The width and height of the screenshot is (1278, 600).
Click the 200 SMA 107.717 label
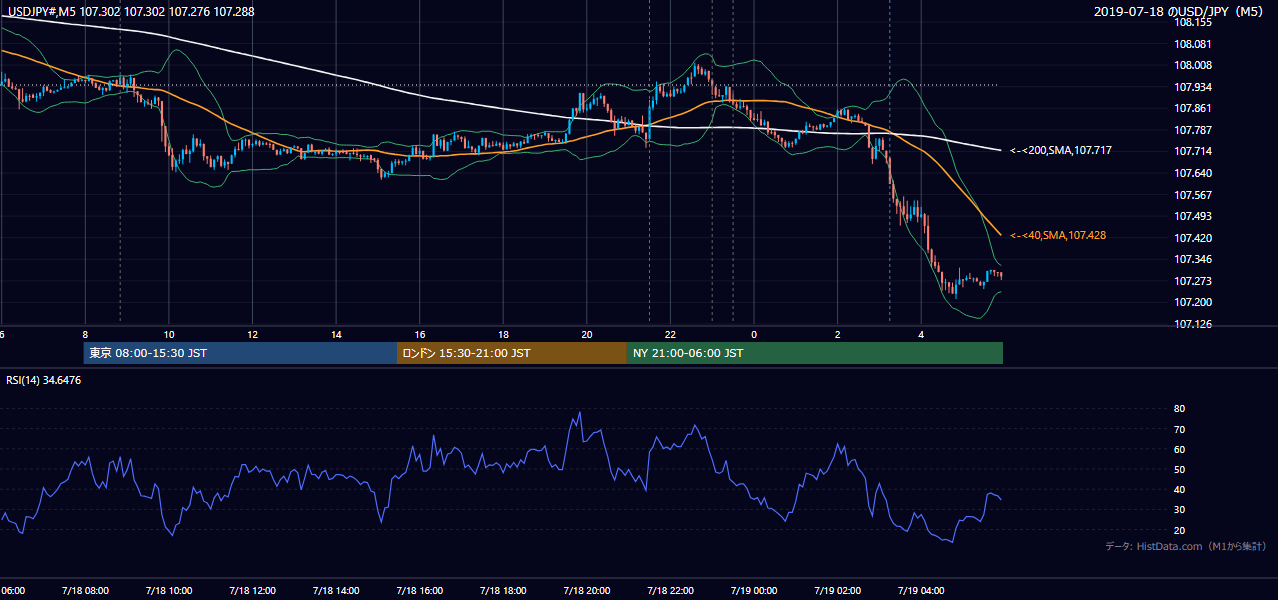click(x=1061, y=150)
